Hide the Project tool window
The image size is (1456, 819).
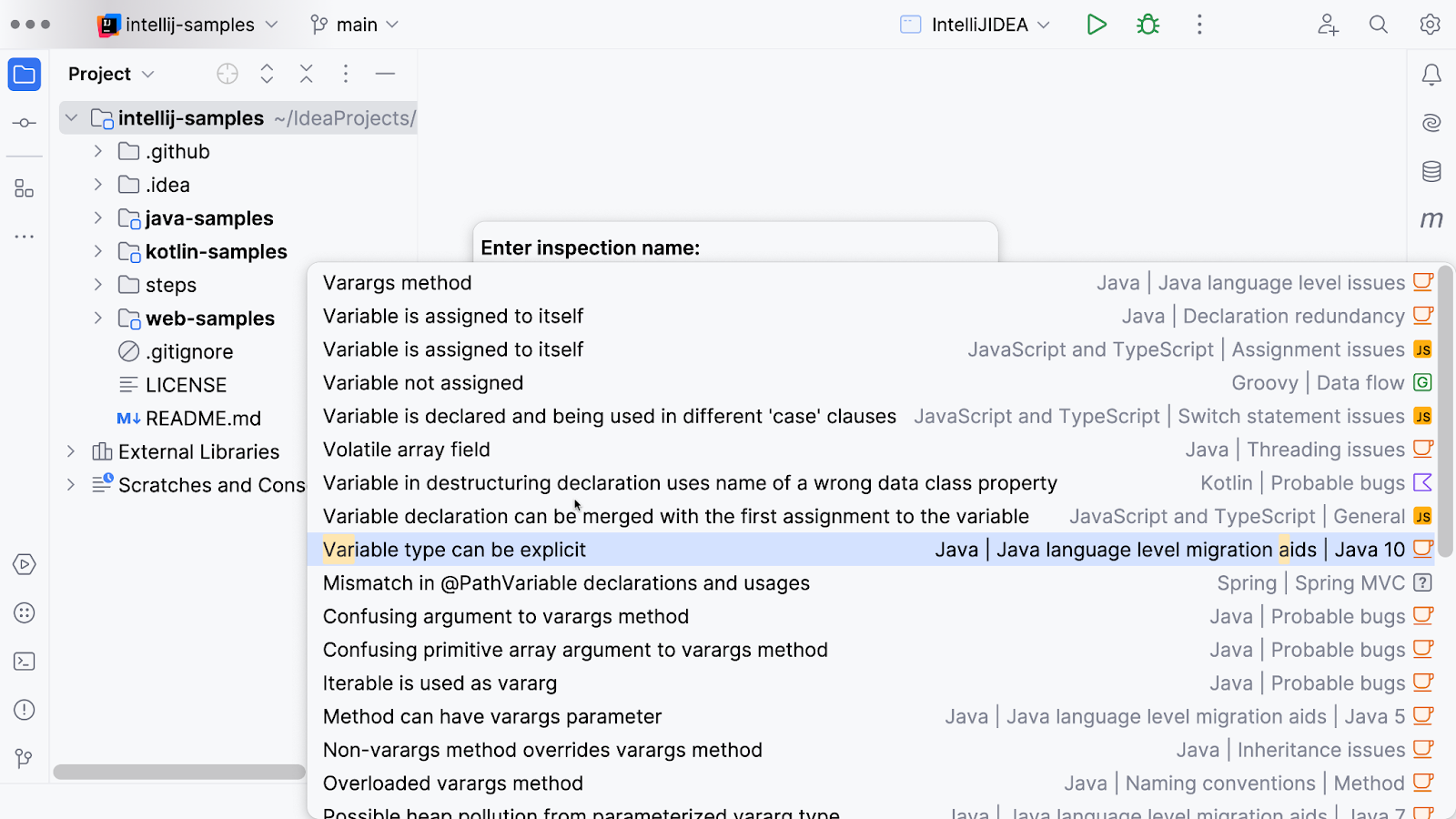[x=385, y=74]
